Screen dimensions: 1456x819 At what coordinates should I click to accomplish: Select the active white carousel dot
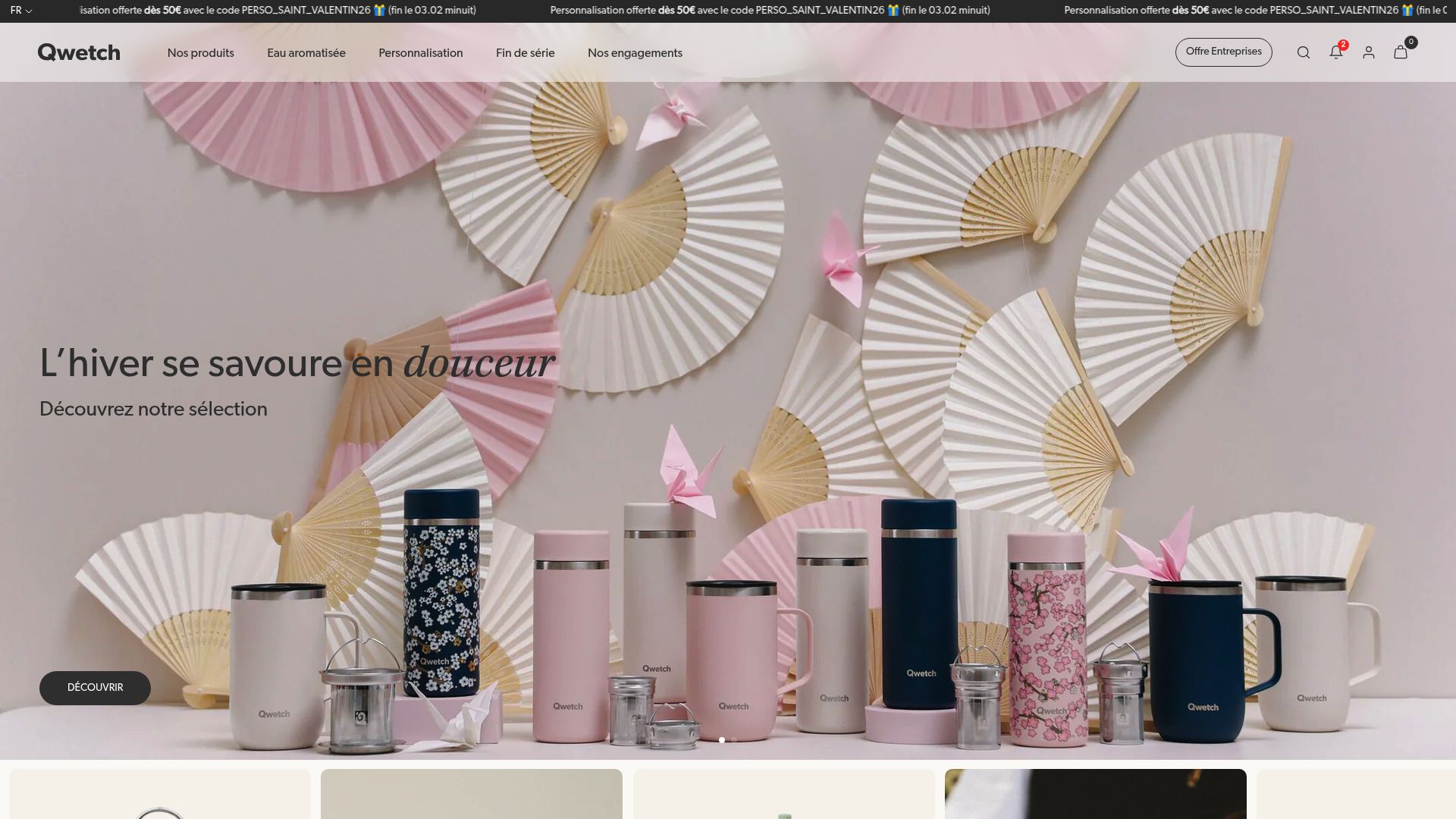722,740
